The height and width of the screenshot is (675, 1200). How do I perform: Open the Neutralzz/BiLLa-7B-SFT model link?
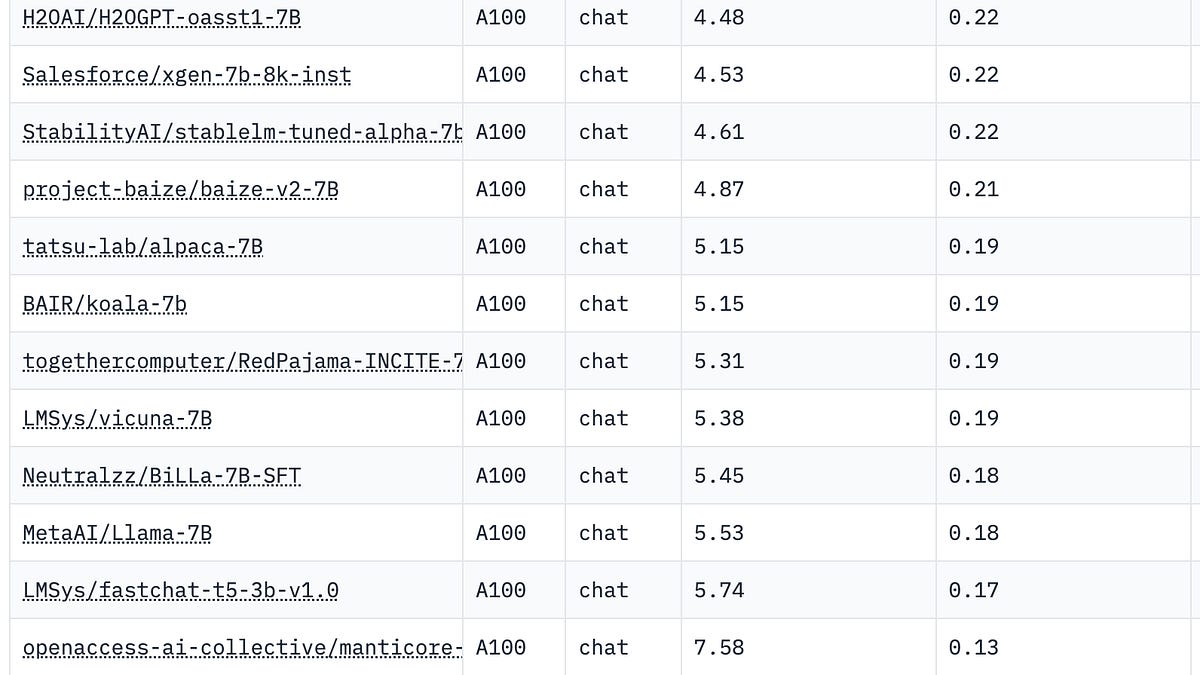point(161,476)
